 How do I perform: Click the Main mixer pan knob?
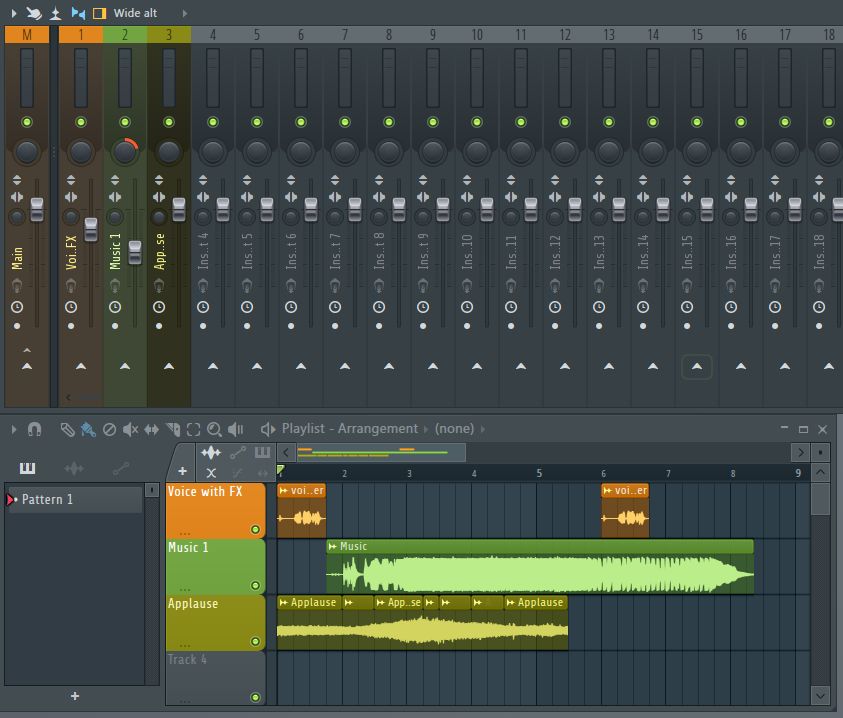(x=27, y=152)
